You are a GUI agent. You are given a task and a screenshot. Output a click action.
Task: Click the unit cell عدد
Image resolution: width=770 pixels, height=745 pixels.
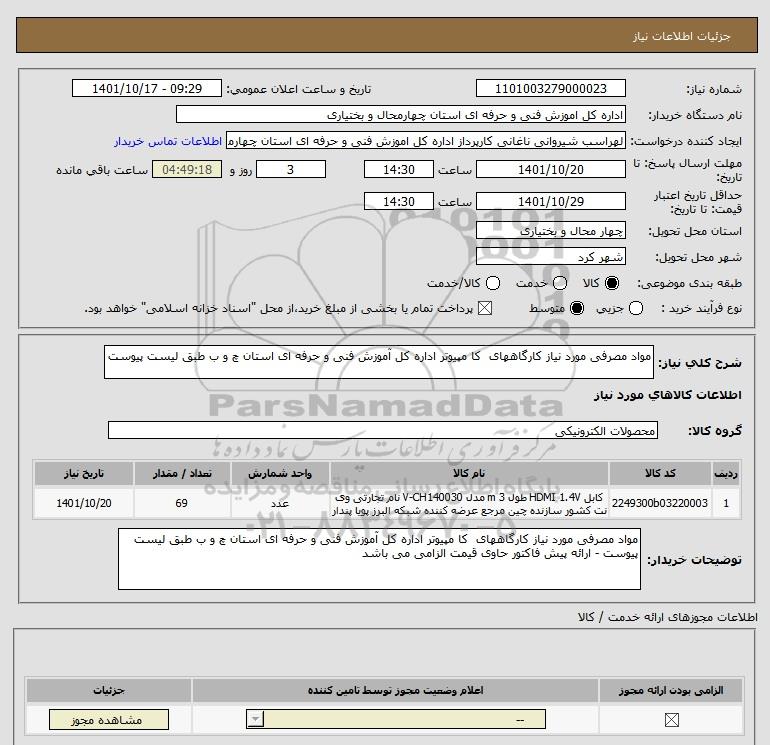click(x=280, y=503)
